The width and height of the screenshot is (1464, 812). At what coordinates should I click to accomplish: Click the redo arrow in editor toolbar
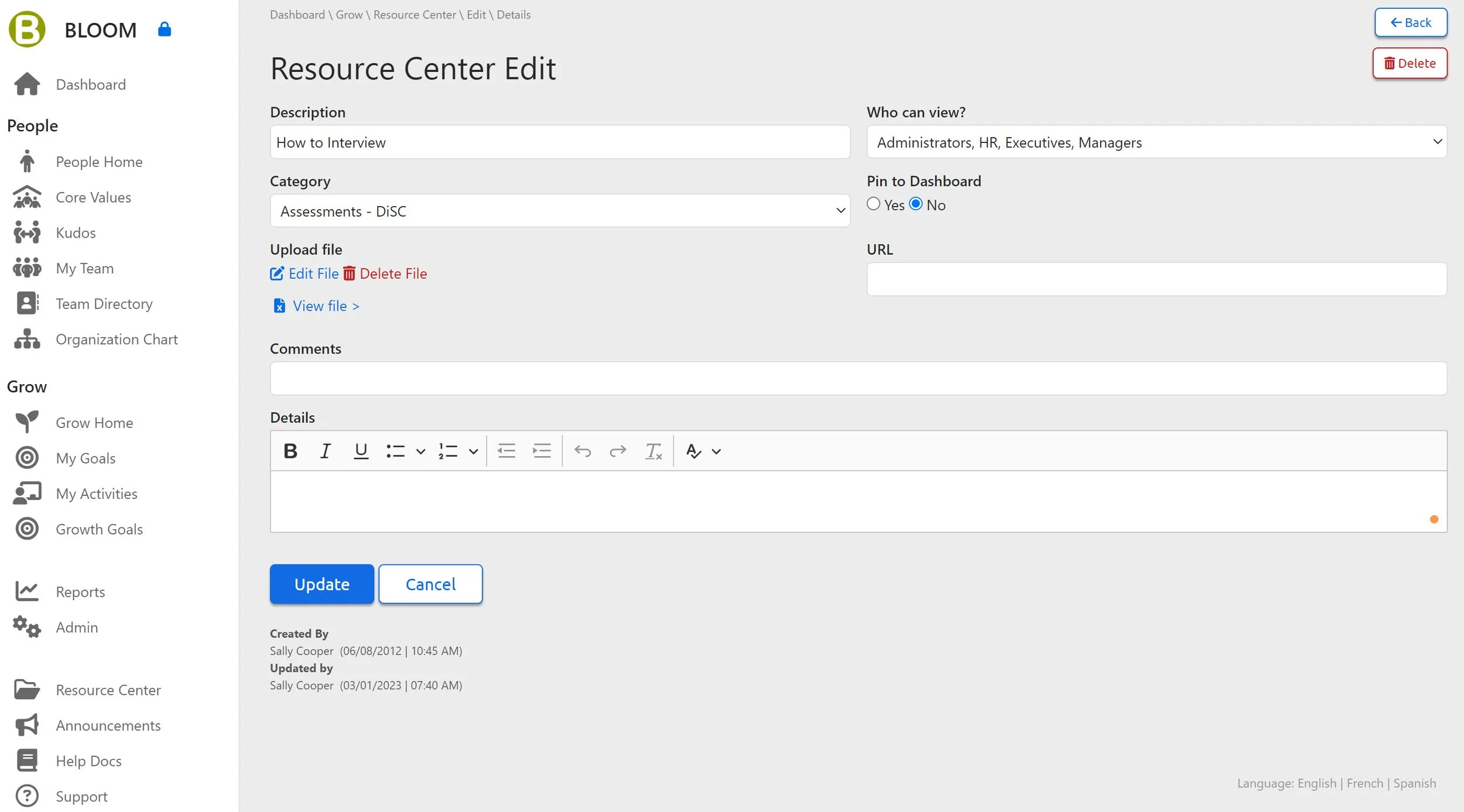pyautogui.click(x=617, y=451)
